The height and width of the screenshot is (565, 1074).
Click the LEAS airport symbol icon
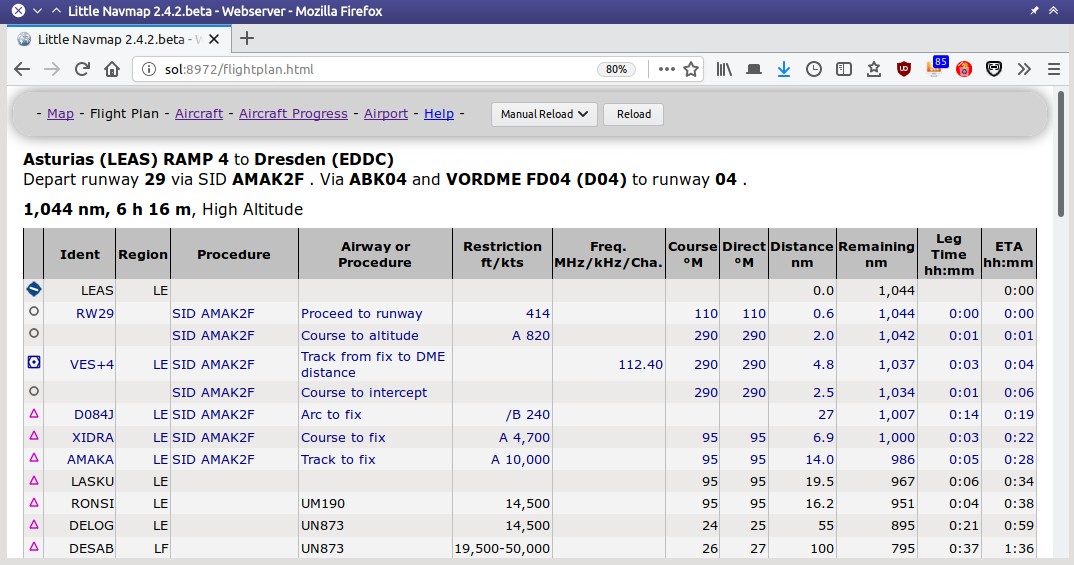pyautogui.click(x=34, y=289)
